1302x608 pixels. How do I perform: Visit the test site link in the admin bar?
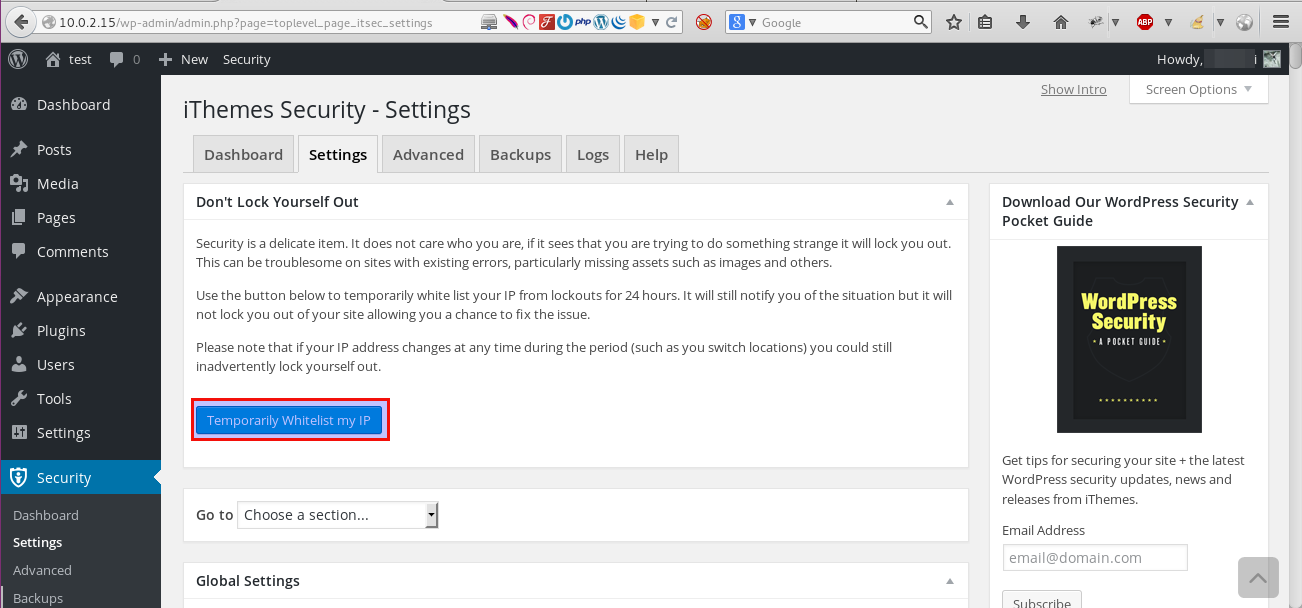(69, 60)
